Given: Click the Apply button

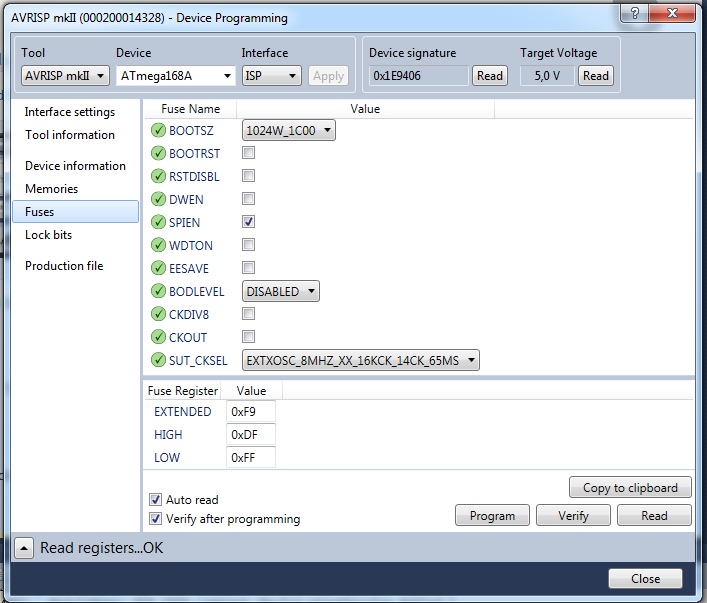Looking at the screenshot, I should pos(329,76).
